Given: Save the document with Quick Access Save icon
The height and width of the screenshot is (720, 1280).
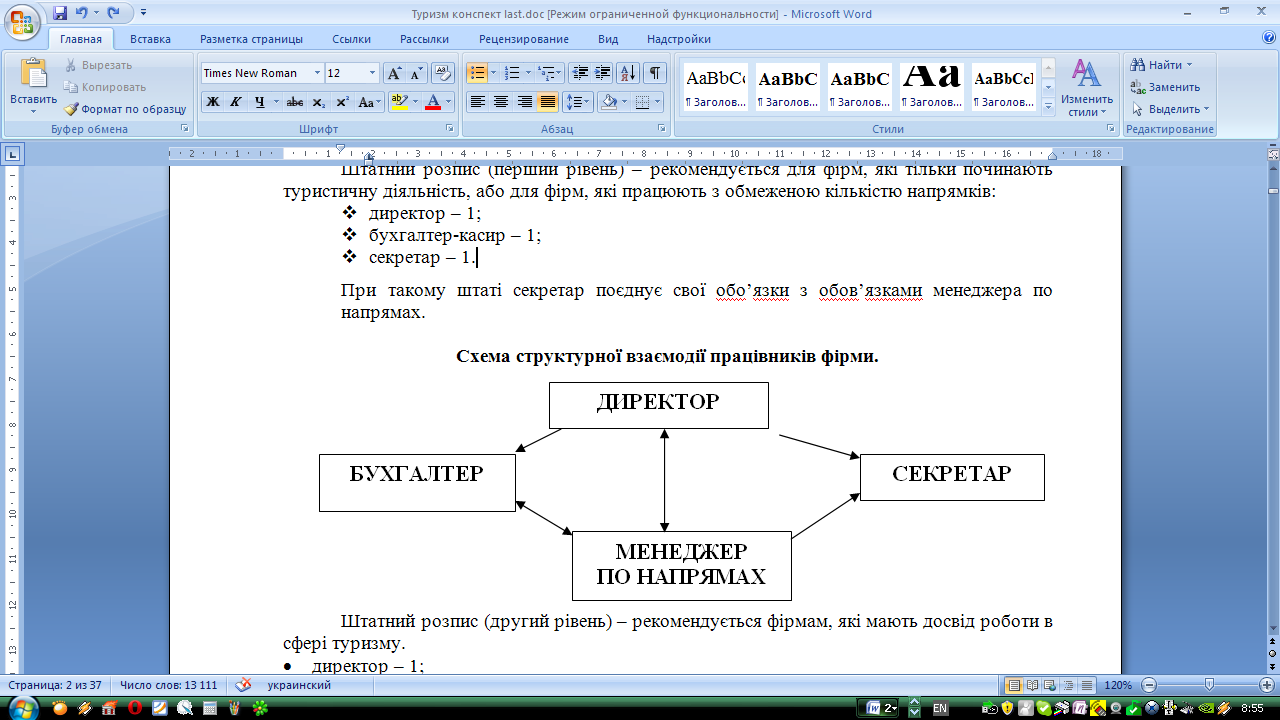Looking at the screenshot, I should click(x=60, y=13).
